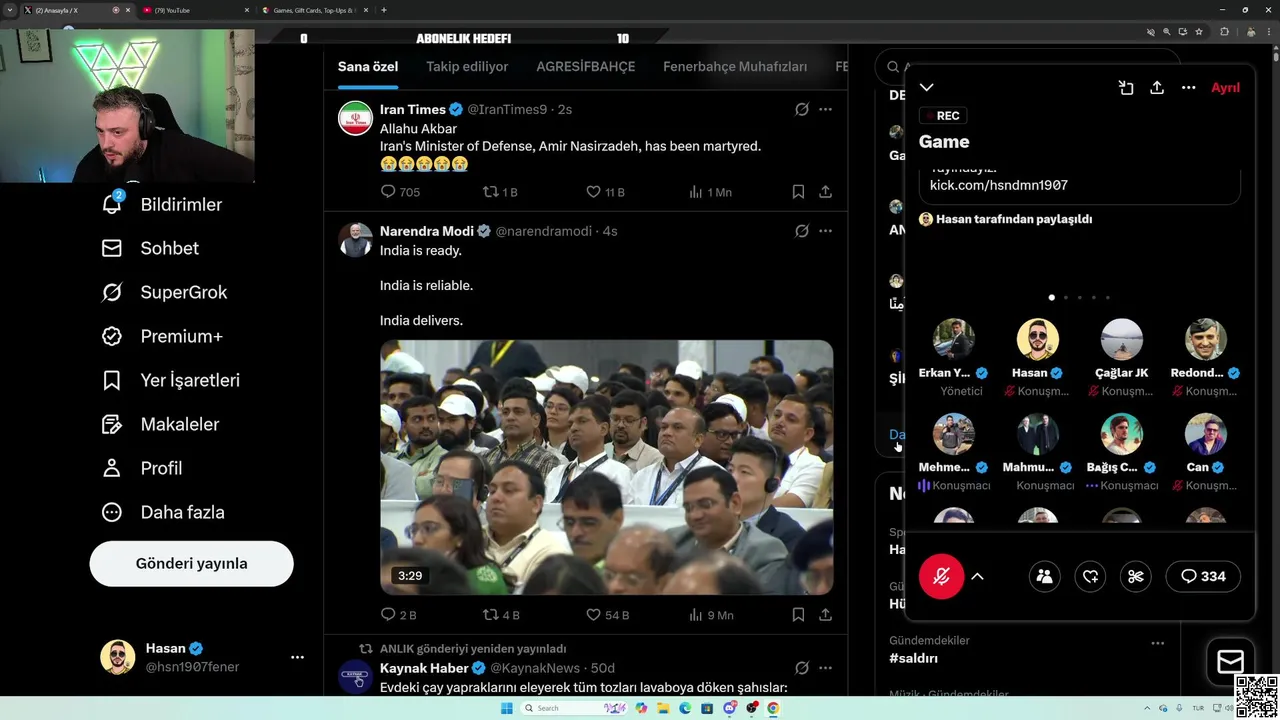This screenshot has width=1280, height=720.
Task: Click taskbar Search field
Action: [x=575, y=708]
